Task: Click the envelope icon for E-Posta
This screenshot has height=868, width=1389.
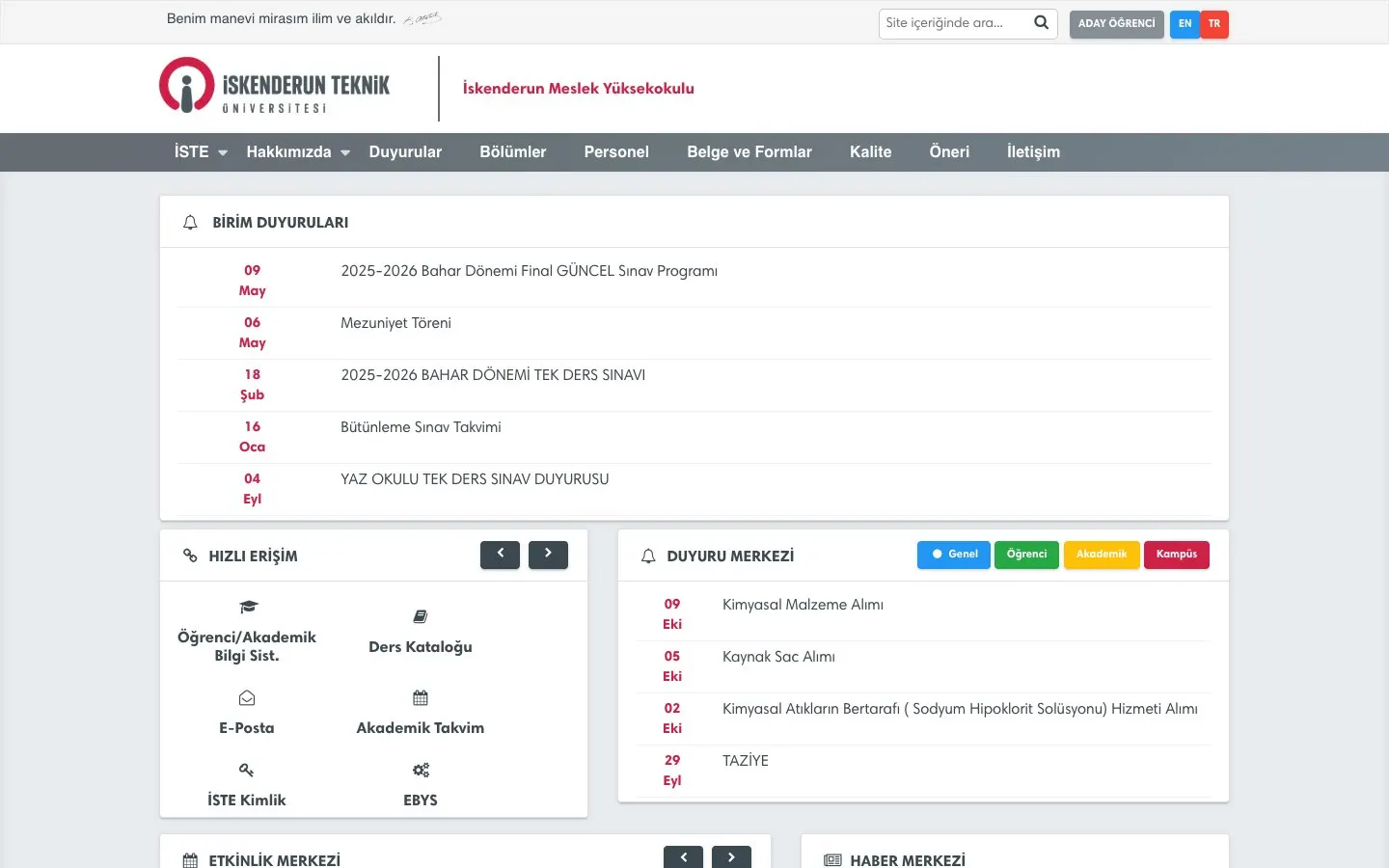Action: click(x=247, y=697)
